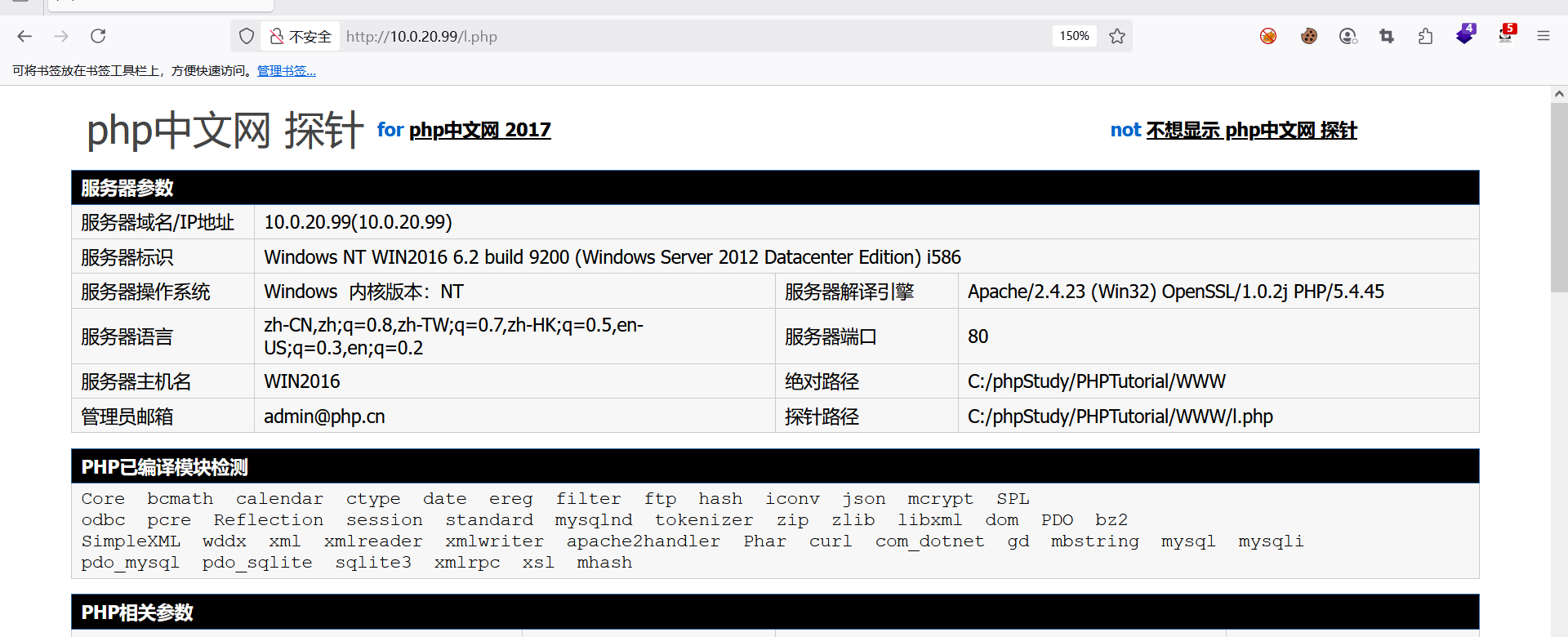1568x637 pixels.
Task: Go back to the previous page
Action: point(24,36)
